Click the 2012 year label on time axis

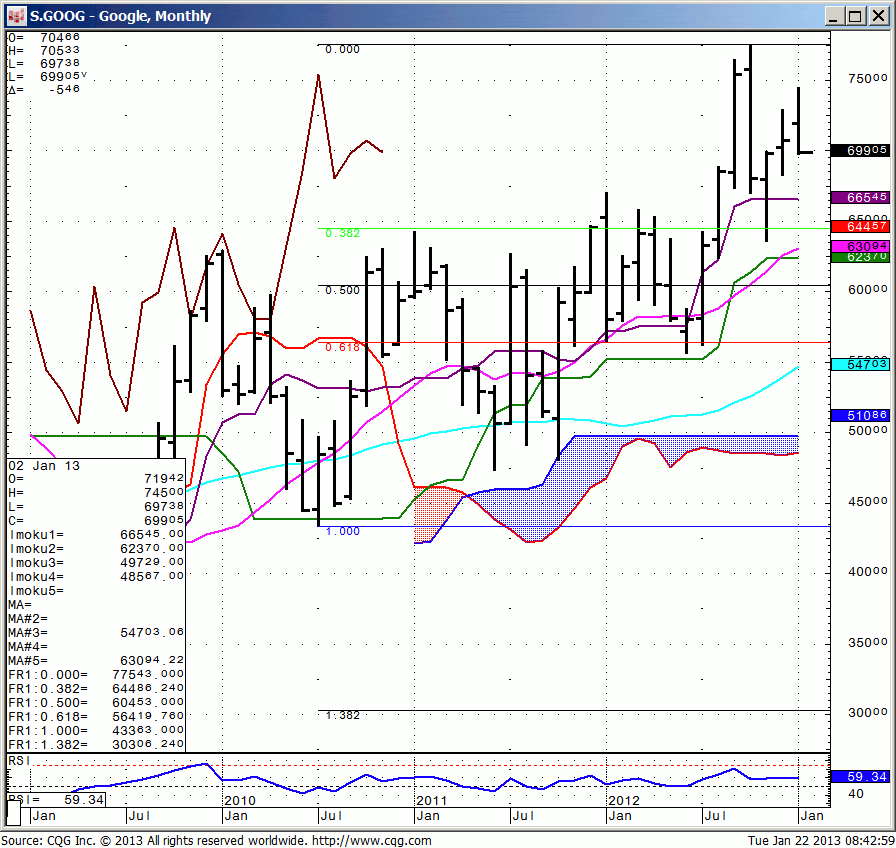[624, 800]
